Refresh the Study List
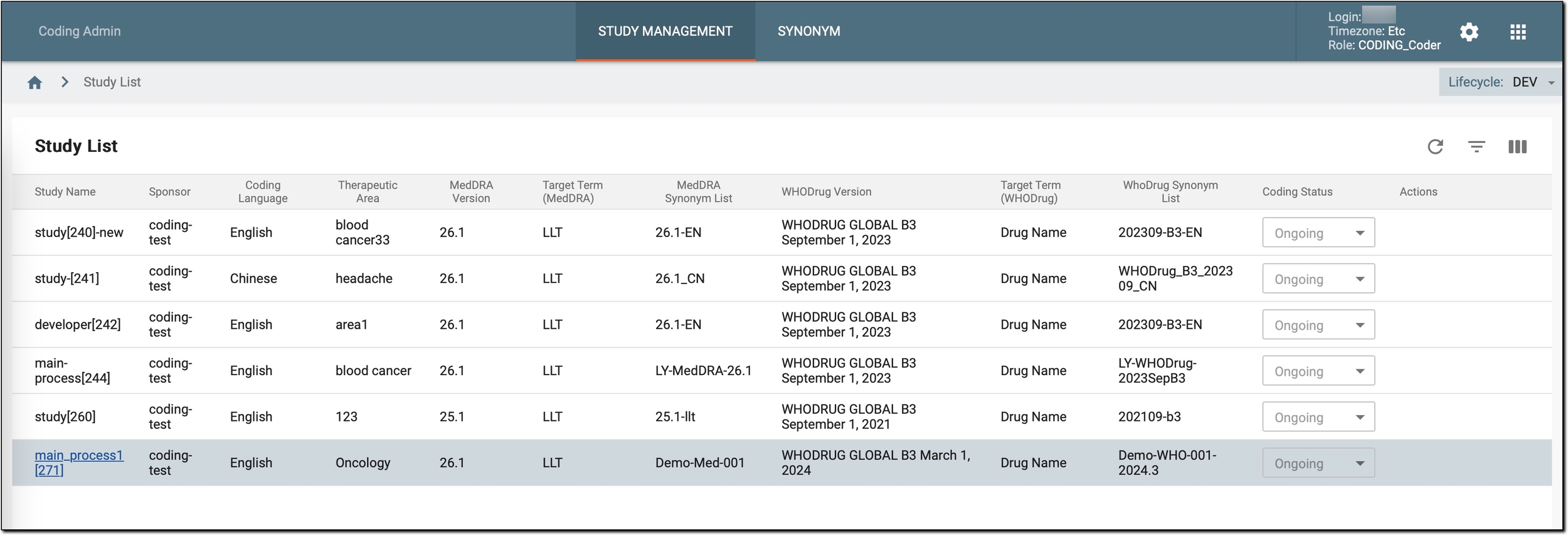 (1435, 147)
